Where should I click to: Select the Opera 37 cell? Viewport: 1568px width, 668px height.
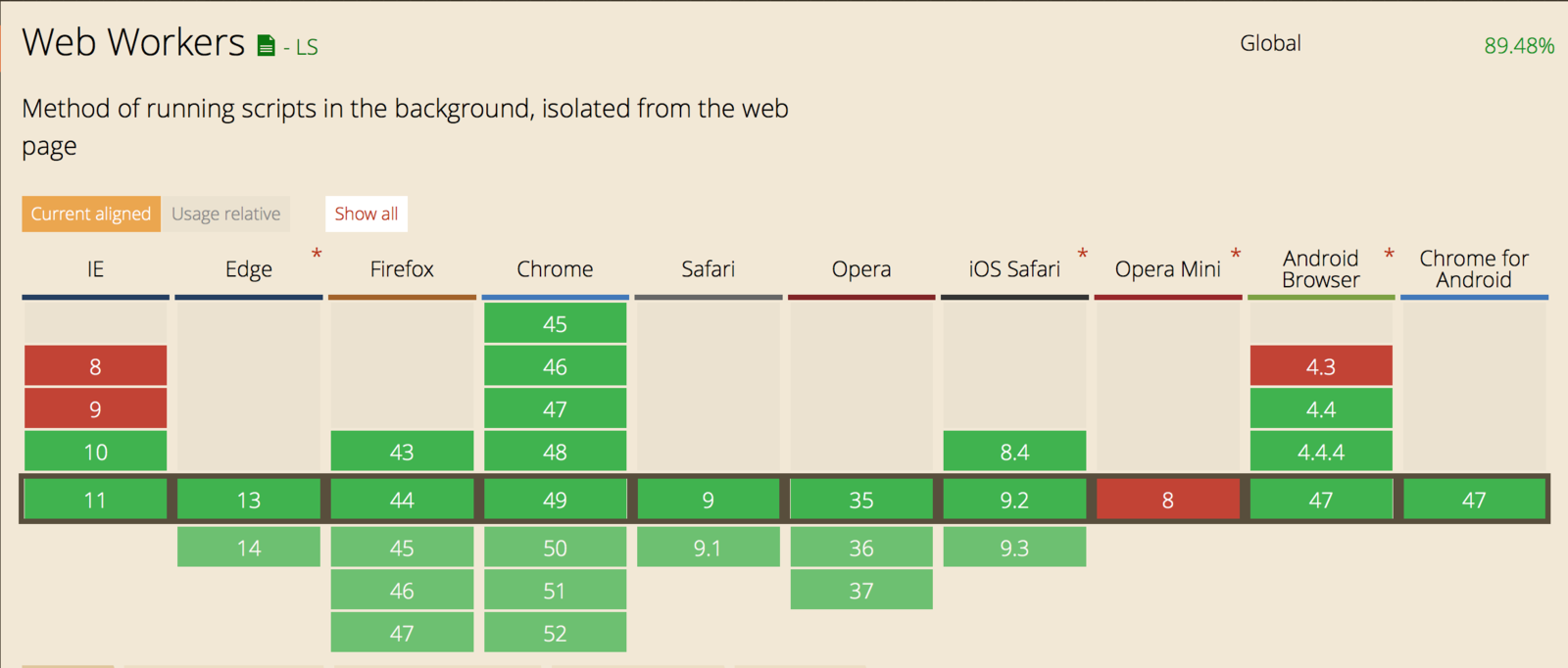[x=861, y=591]
